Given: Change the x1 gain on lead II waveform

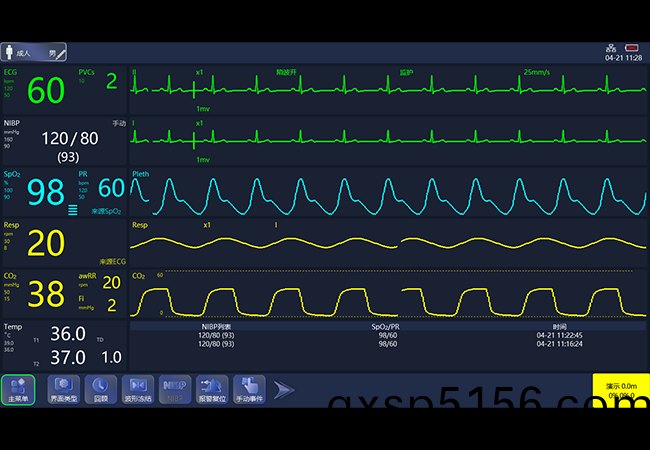Looking at the screenshot, I should click(199, 72).
